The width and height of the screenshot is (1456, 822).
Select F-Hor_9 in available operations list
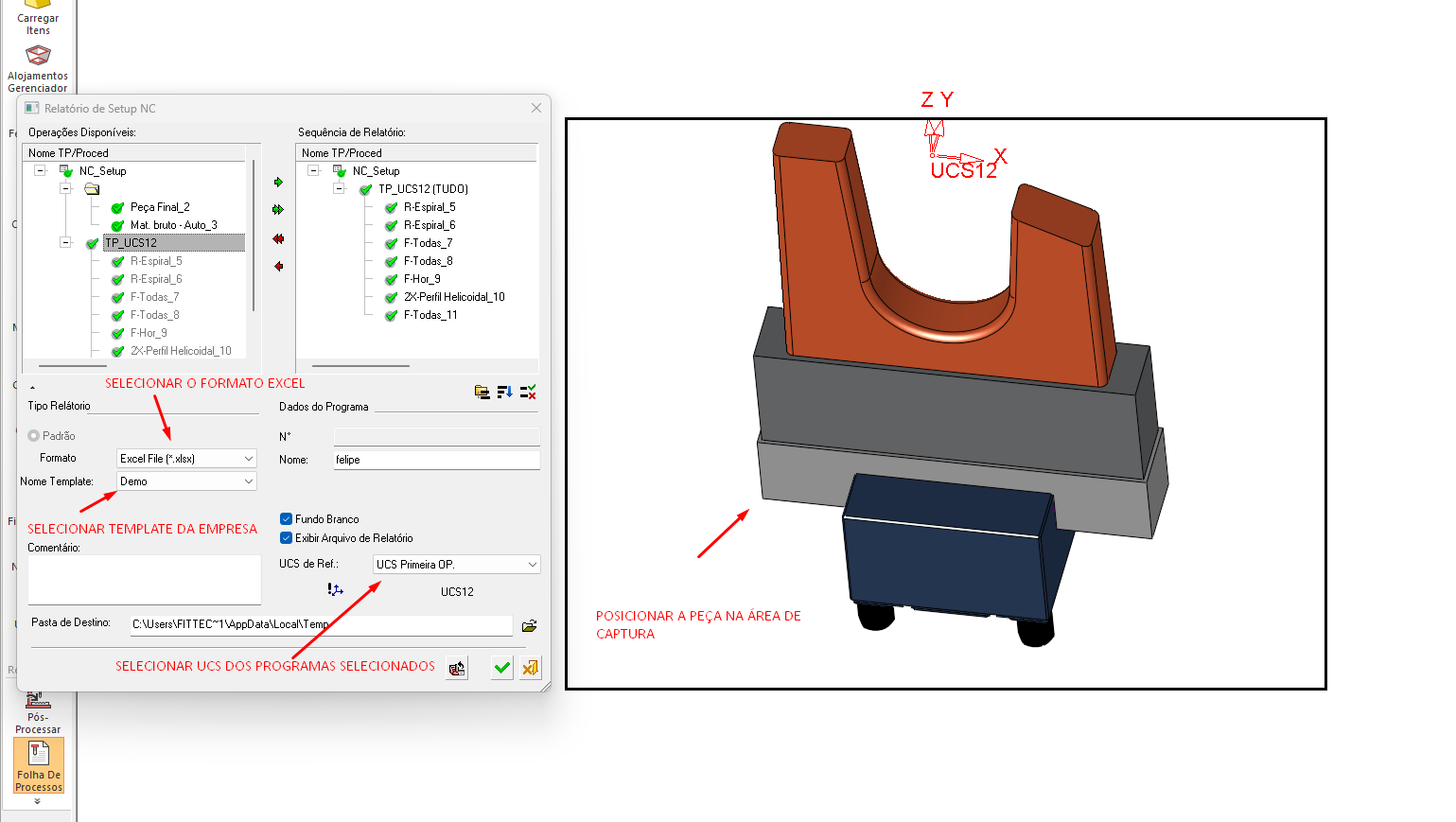[x=149, y=333]
